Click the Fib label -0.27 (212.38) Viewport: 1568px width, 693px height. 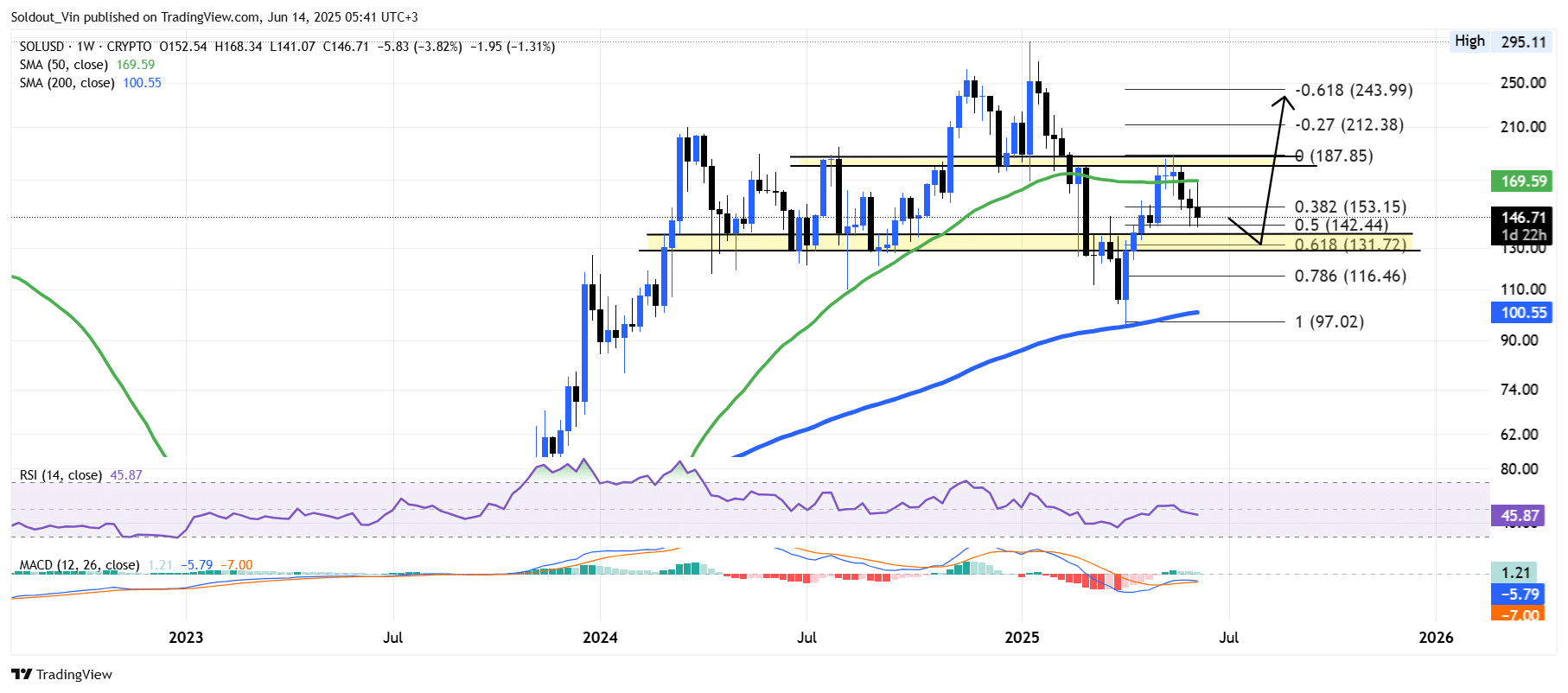click(1349, 124)
